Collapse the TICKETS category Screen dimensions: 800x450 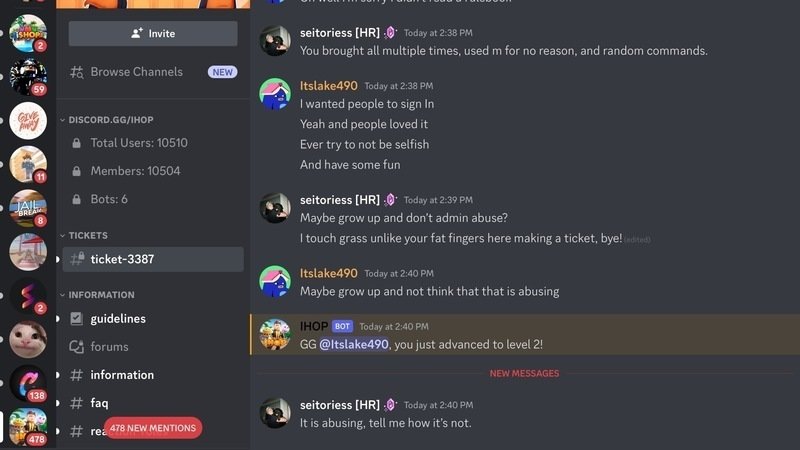pyautogui.click(x=84, y=235)
